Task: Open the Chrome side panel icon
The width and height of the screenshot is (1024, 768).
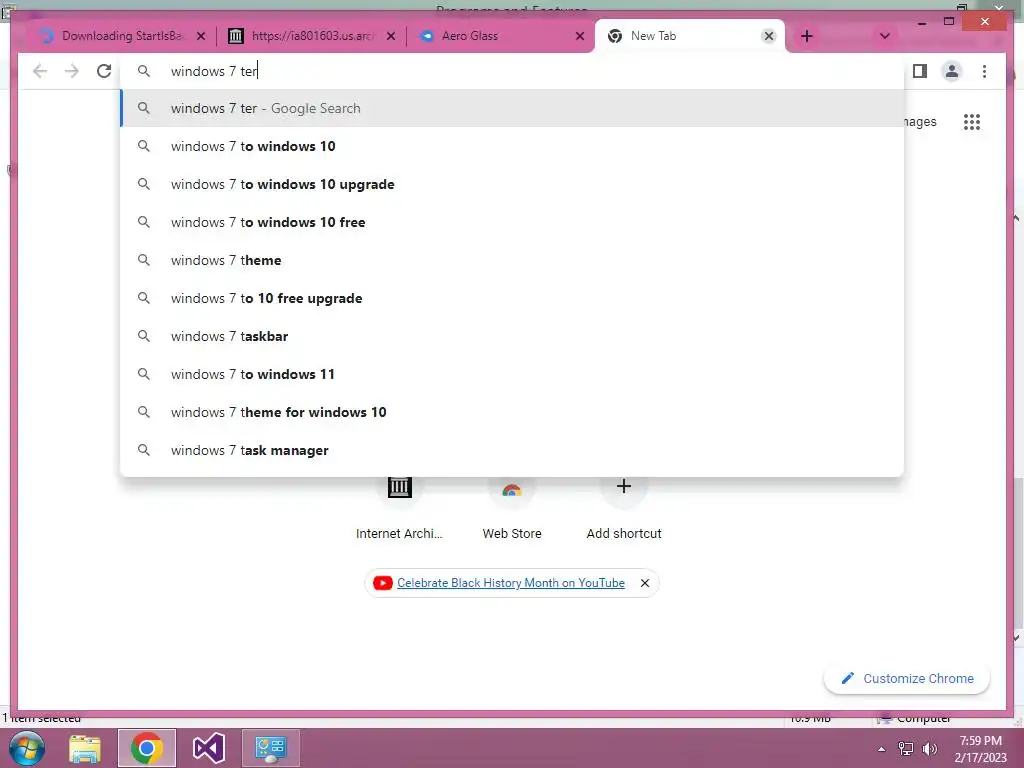Action: coord(920,71)
